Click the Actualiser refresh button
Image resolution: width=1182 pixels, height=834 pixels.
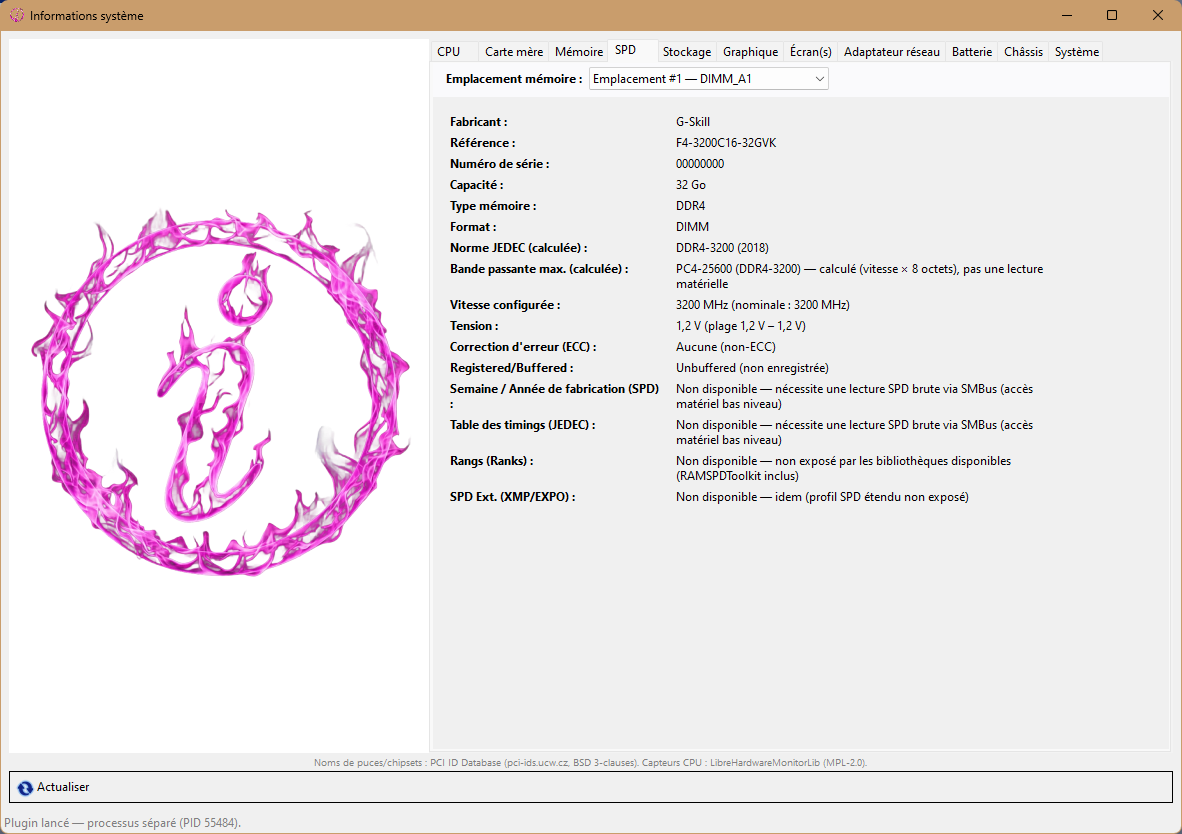pos(591,786)
